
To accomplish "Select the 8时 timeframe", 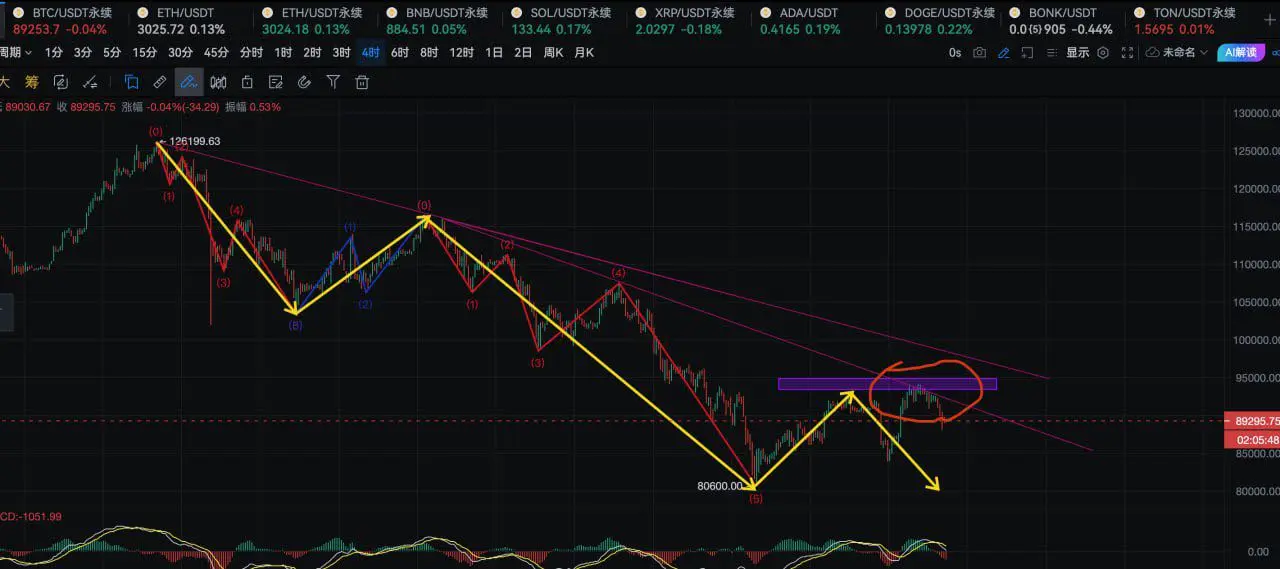I will 429,52.
